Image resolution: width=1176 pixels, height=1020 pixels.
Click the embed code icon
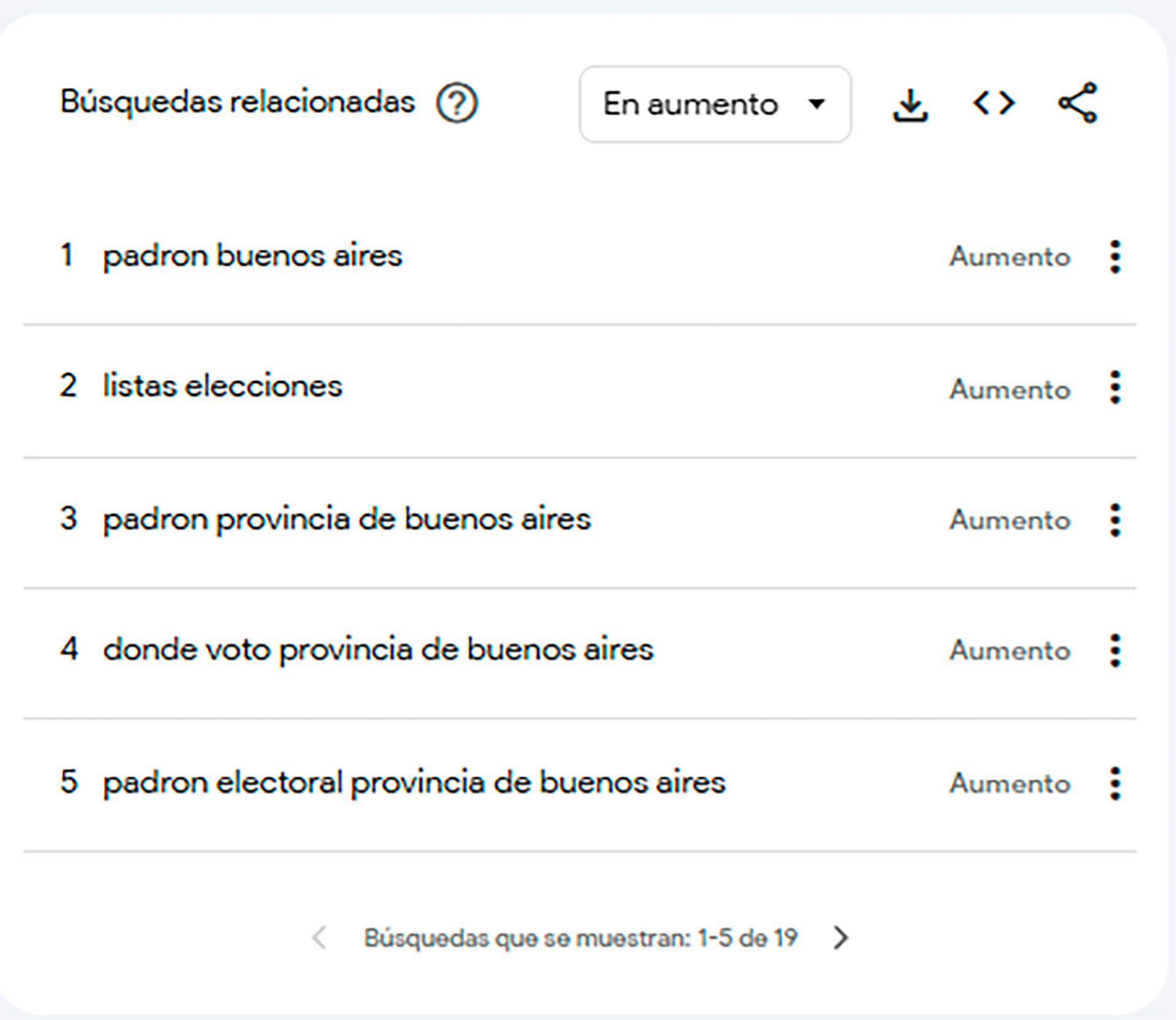[995, 104]
